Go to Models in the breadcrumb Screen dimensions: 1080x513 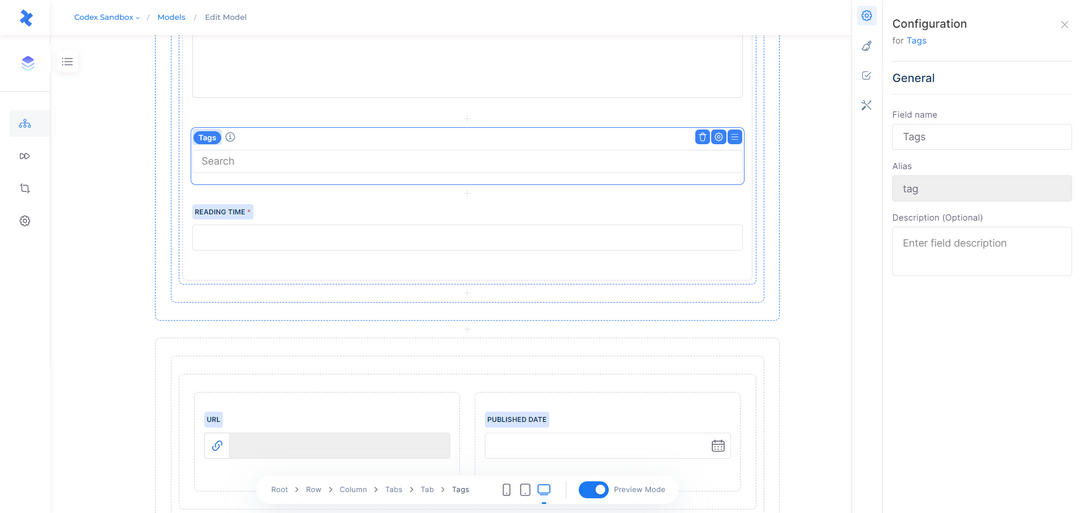coord(171,17)
